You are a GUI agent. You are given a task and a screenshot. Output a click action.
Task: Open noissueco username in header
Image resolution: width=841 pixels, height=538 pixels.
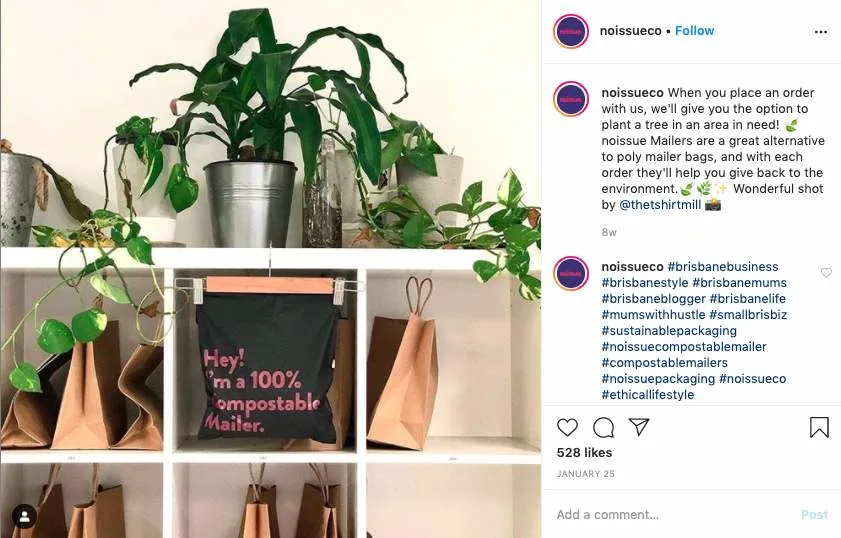(631, 31)
